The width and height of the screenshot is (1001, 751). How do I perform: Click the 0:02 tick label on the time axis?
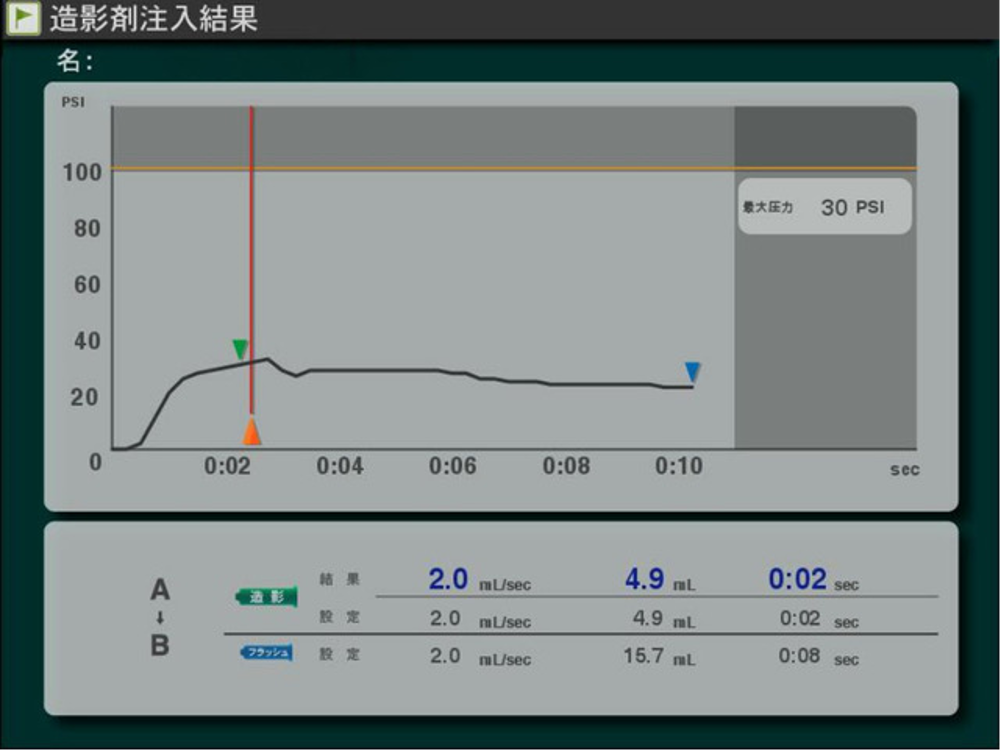click(x=227, y=466)
